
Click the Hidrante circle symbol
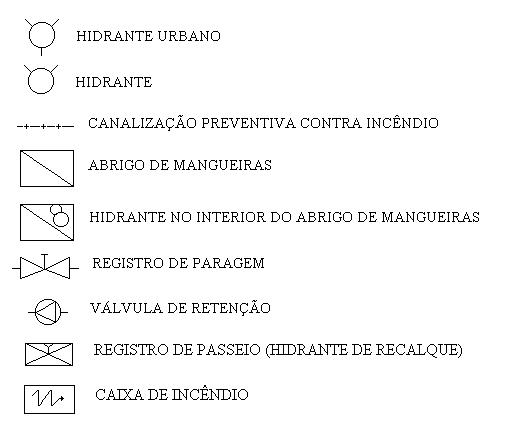click(41, 79)
